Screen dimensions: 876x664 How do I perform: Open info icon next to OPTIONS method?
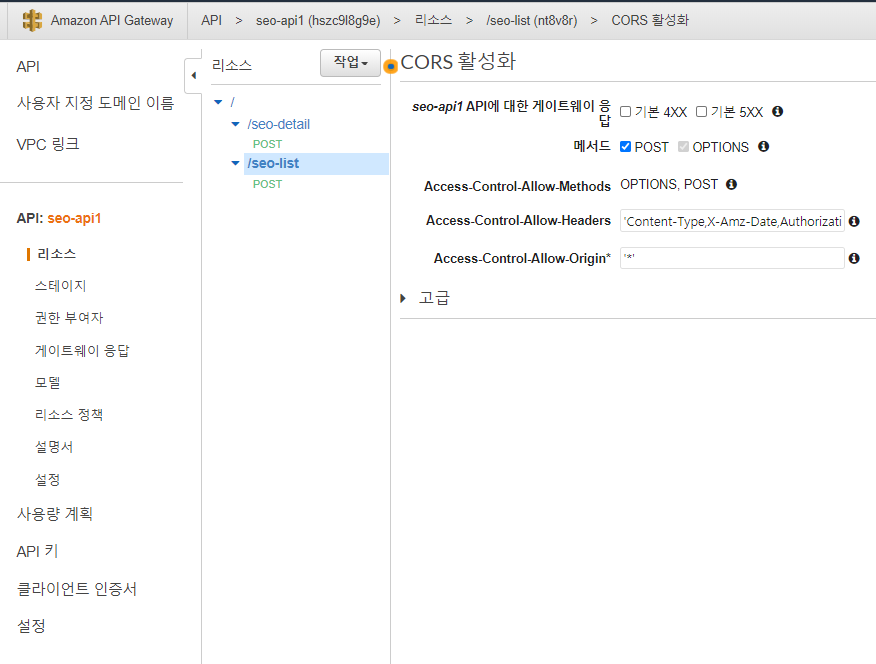(x=763, y=146)
